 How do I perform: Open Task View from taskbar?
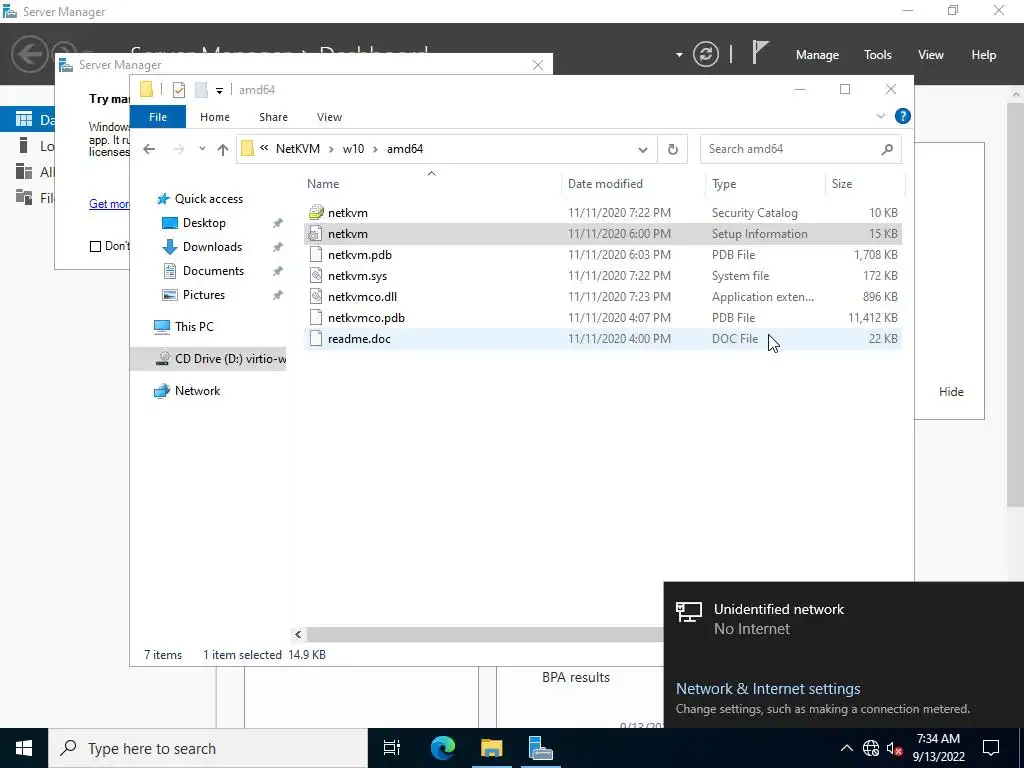click(392, 748)
